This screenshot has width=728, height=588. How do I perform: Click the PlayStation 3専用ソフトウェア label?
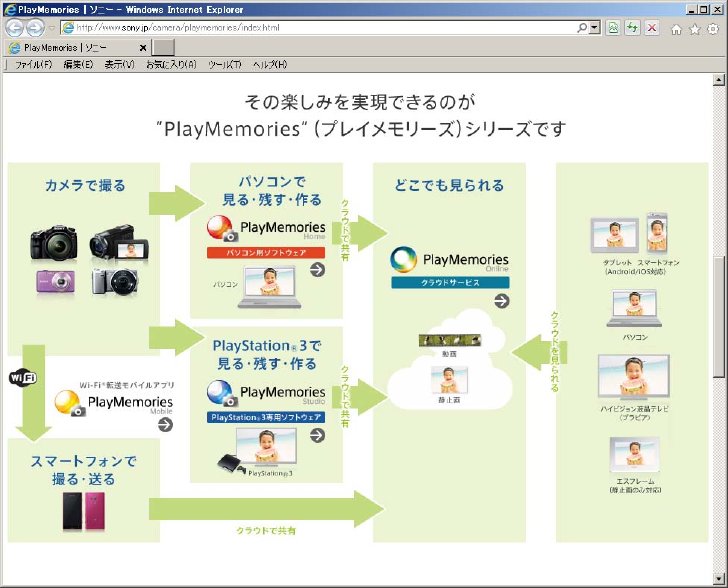[x=266, y=417]
